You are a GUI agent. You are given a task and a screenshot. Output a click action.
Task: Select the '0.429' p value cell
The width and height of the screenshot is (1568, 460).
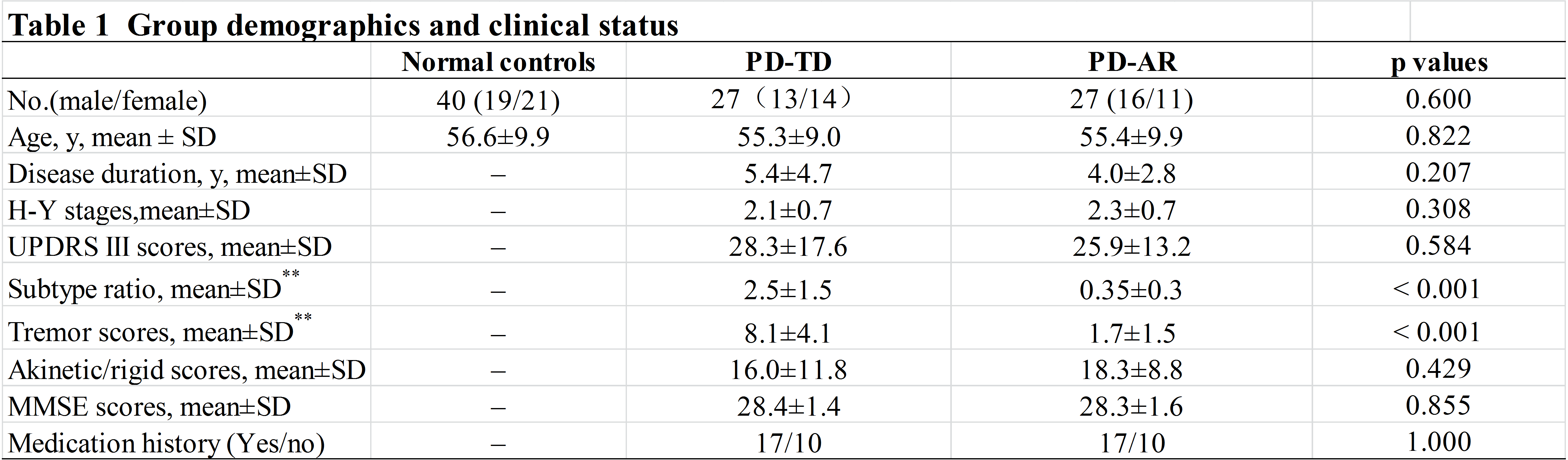point(1438,369)
